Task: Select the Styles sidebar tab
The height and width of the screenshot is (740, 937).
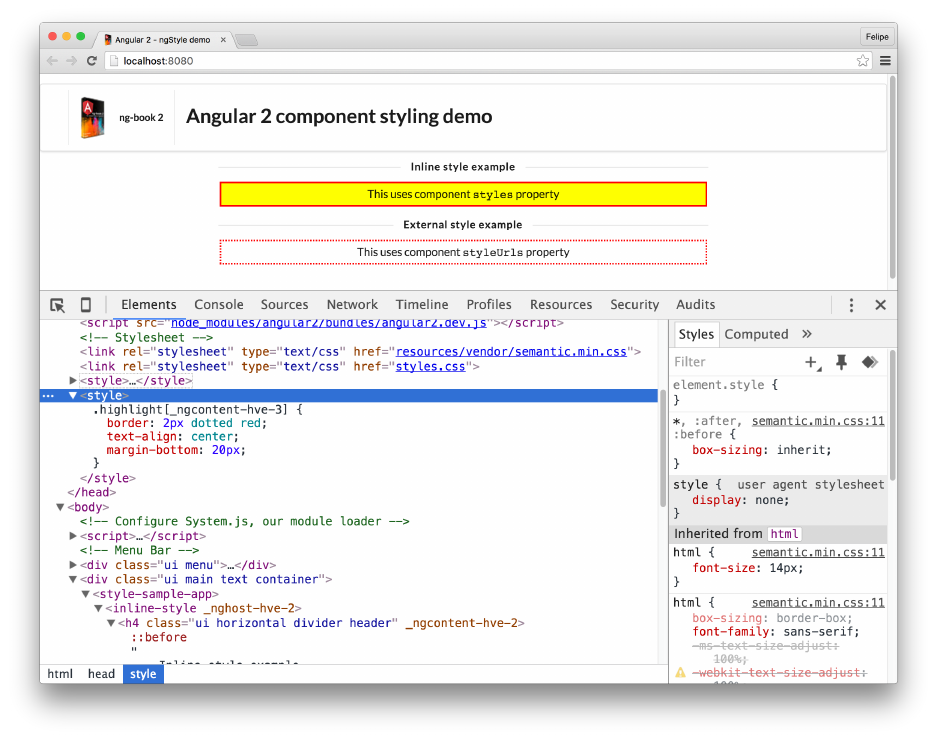Action: [x=696, y=334]
